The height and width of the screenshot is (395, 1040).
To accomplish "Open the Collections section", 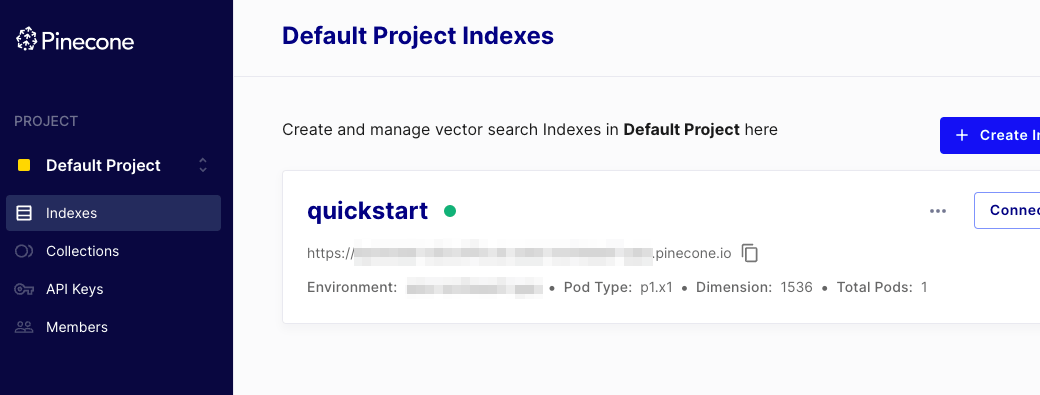I will 113,251.
